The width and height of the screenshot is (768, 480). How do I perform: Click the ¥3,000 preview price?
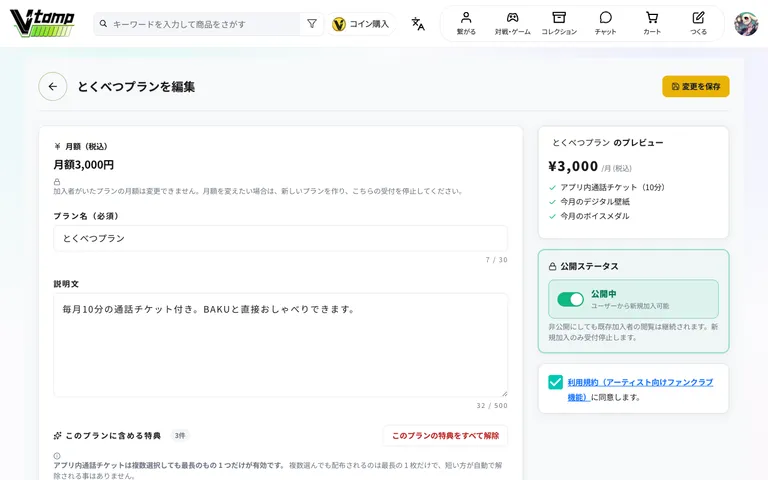pyautogui.click(x=573, y=167)
